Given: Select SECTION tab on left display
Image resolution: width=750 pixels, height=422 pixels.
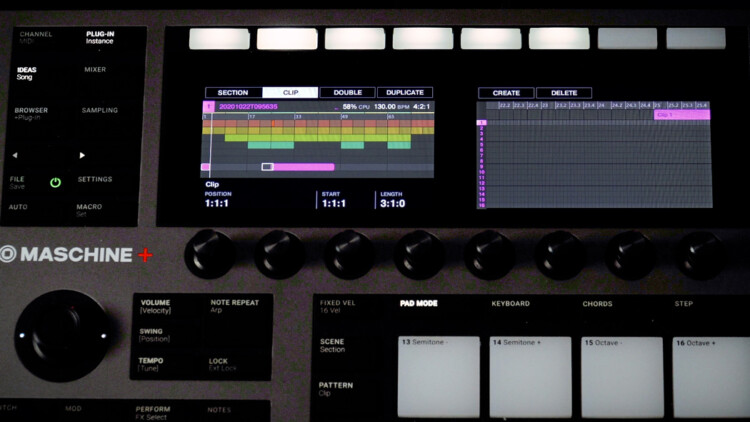Looking at the screenshot, I should point(233,92).
